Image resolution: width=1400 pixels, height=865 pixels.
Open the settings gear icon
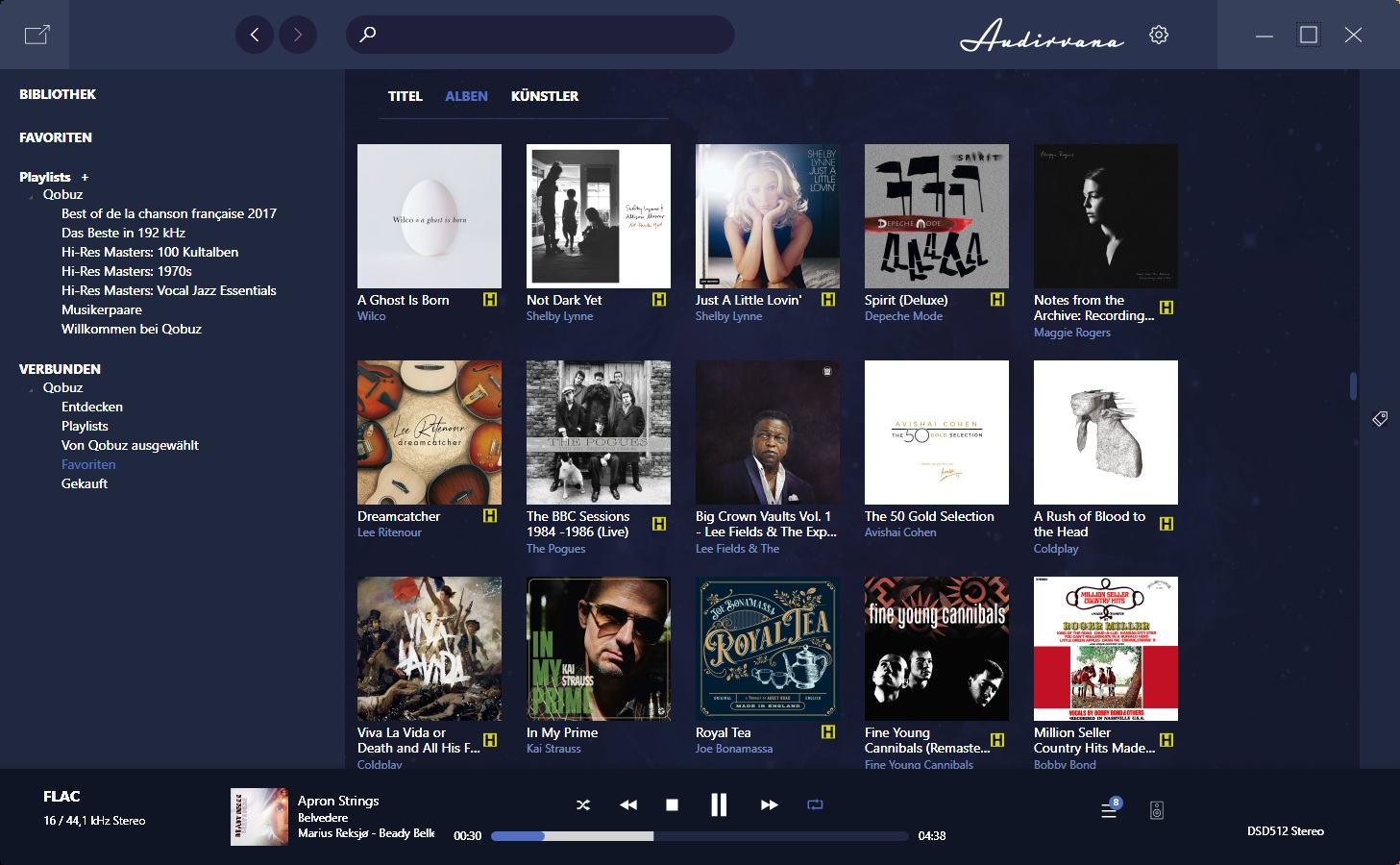click(1159, 35)
